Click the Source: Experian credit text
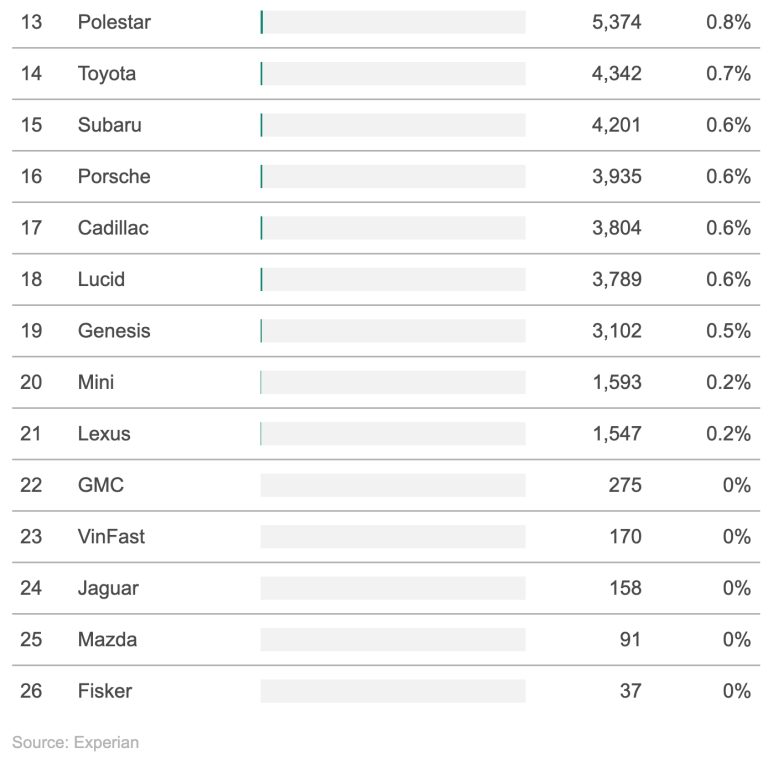 [x=75, y=742]
